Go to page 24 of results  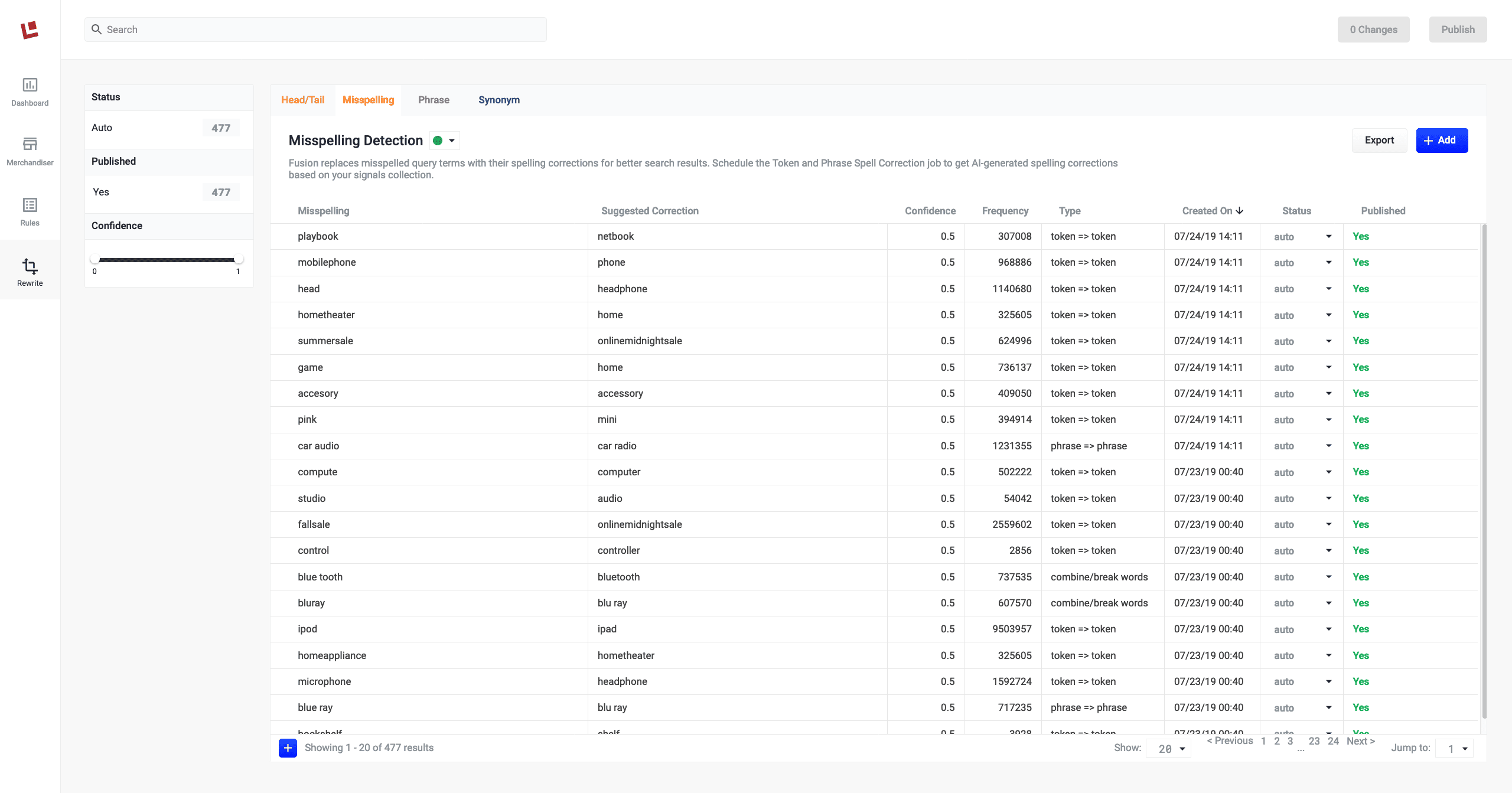(1333, 740)
